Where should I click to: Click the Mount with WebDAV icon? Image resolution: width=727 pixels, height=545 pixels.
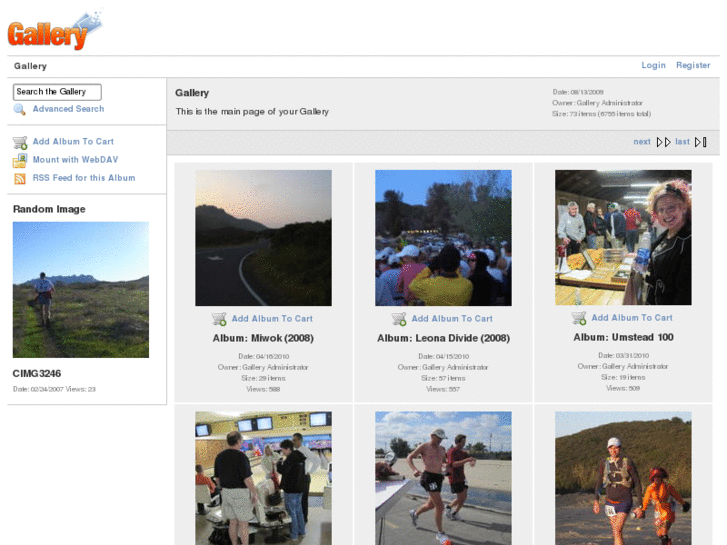(x=20, y=160)
